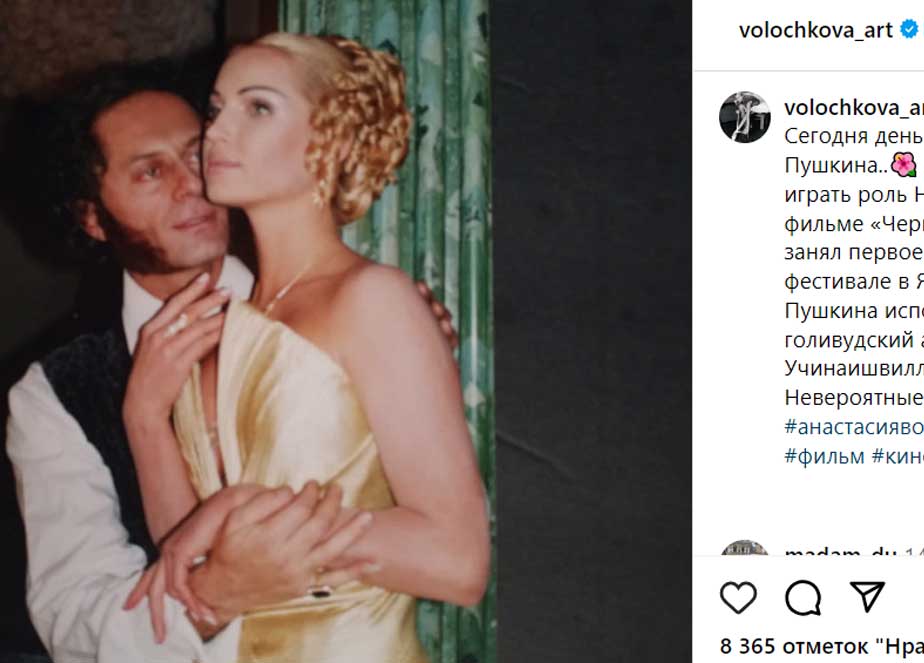Click the flower emoji in the caption
The height and width of the screenshot is (663, 924).
point(903,164)
